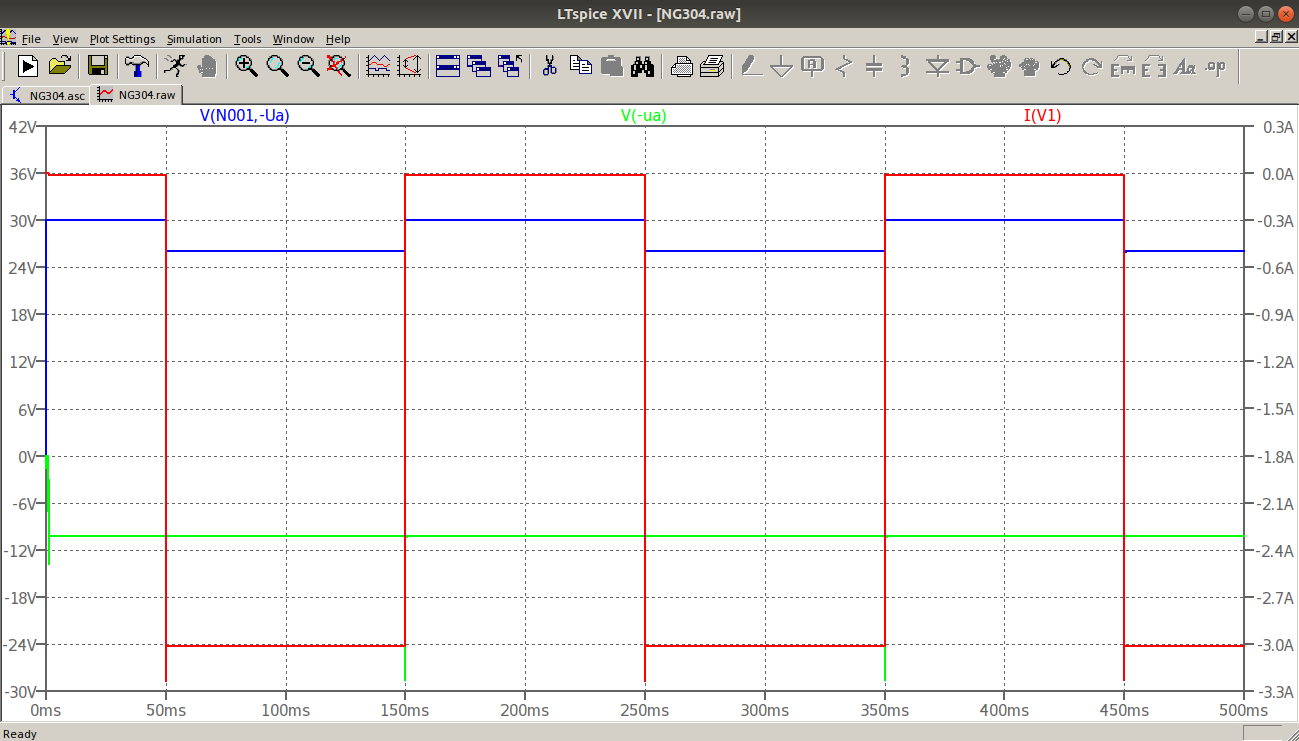
Task: Save using the floppy disk icon
Action: [x=98, y=66]
